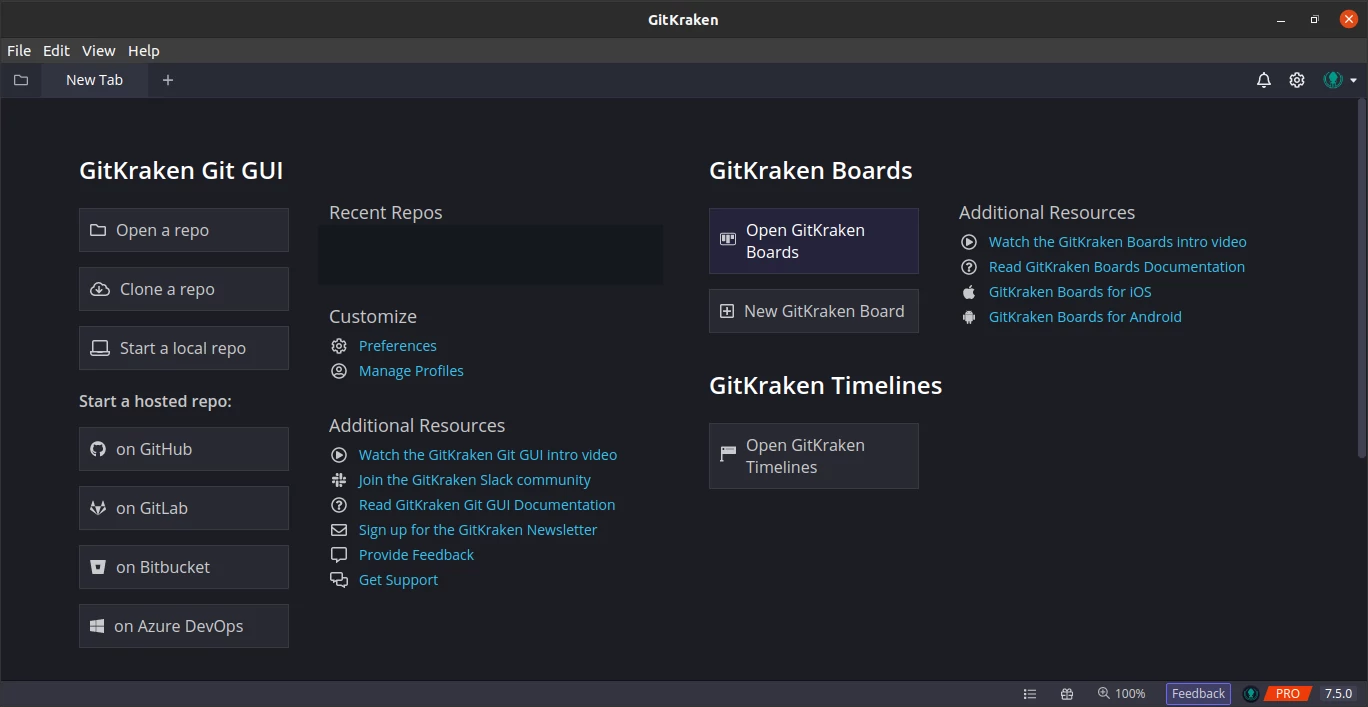The image size is (1368, 707).
Task: Open the Help menu
Action: (x=144, y=51)
